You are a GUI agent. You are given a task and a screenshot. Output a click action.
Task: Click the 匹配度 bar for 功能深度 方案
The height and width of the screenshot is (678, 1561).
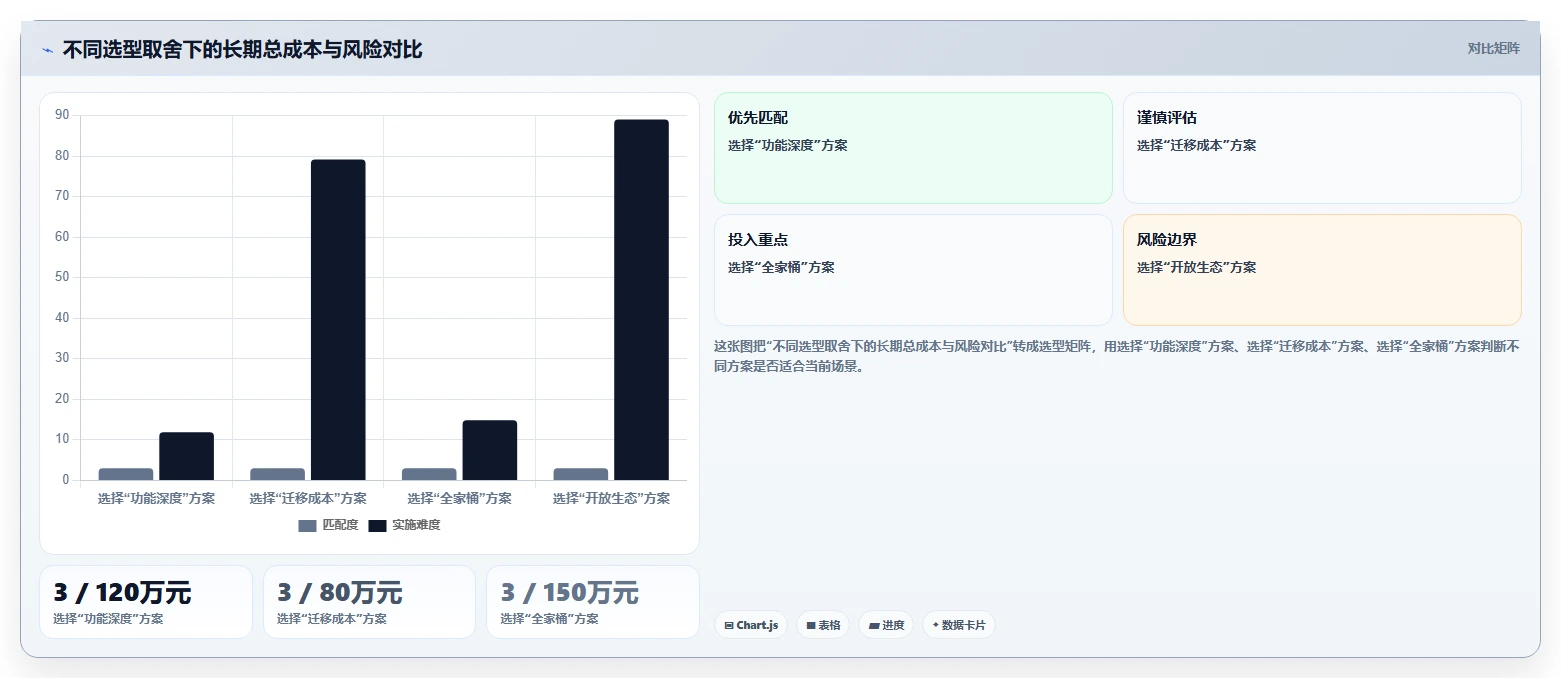coord(126,474)
